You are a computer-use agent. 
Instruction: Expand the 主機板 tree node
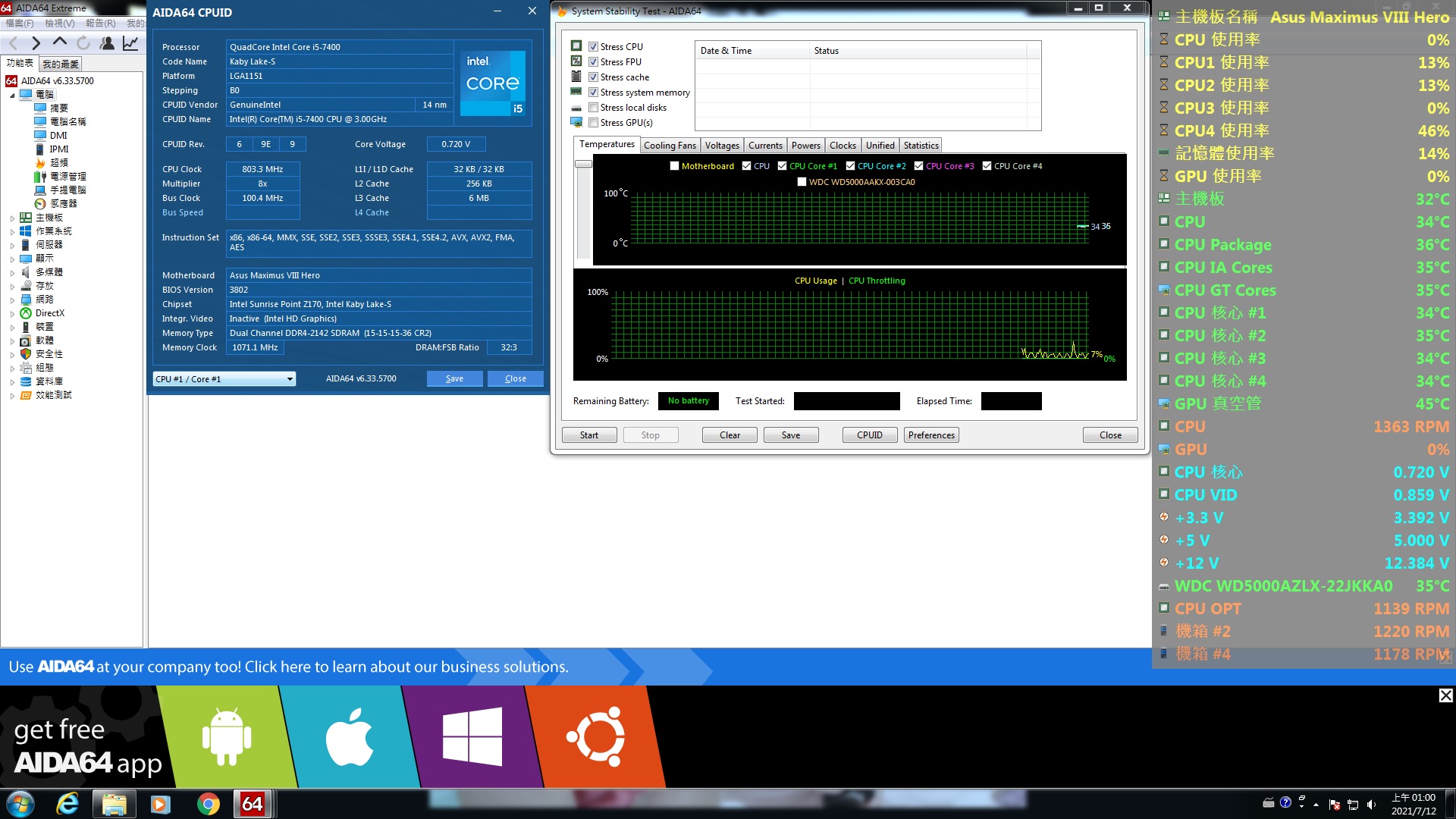pyautogui.click(x=12, y=218)
